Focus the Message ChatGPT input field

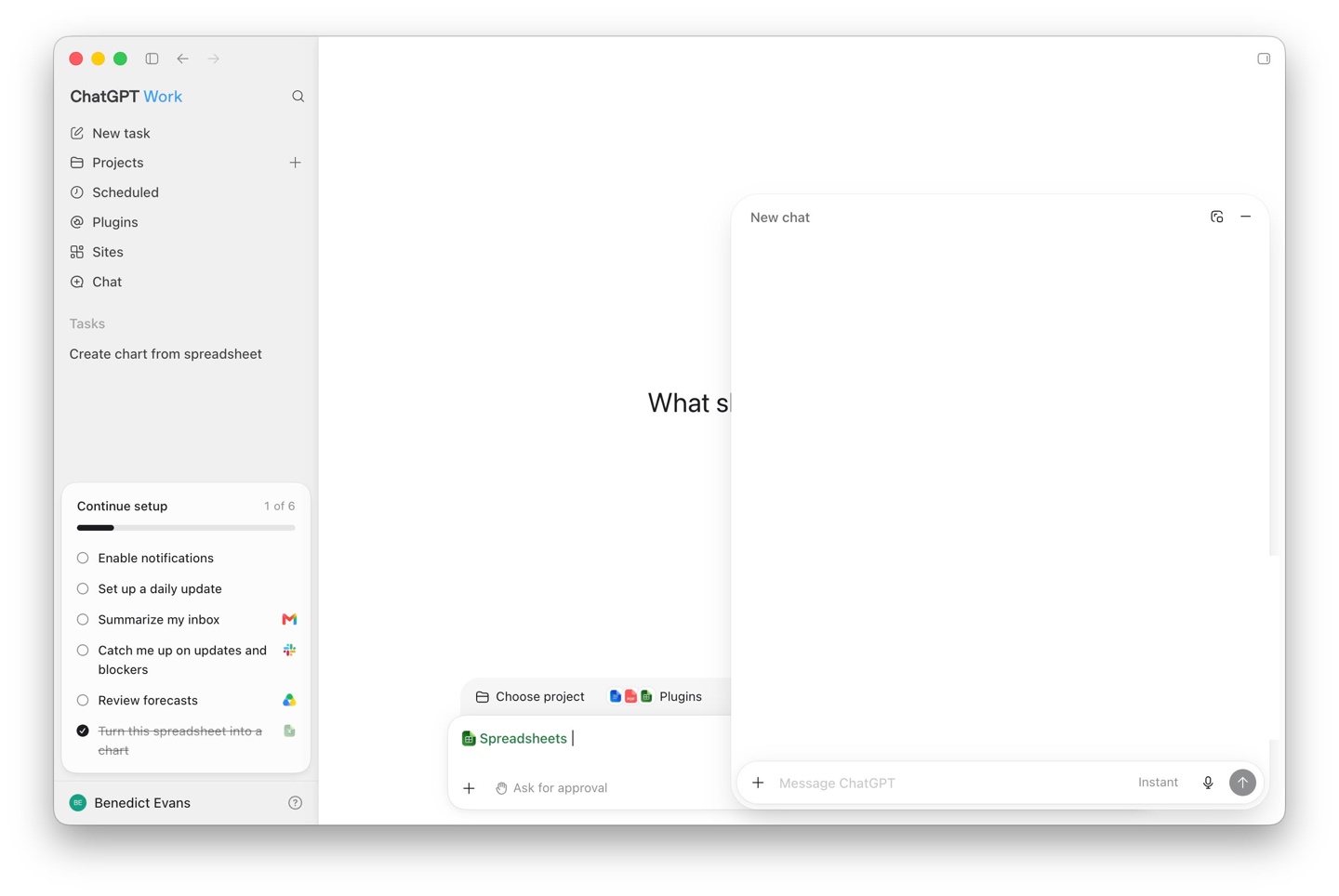pos(948,784)
